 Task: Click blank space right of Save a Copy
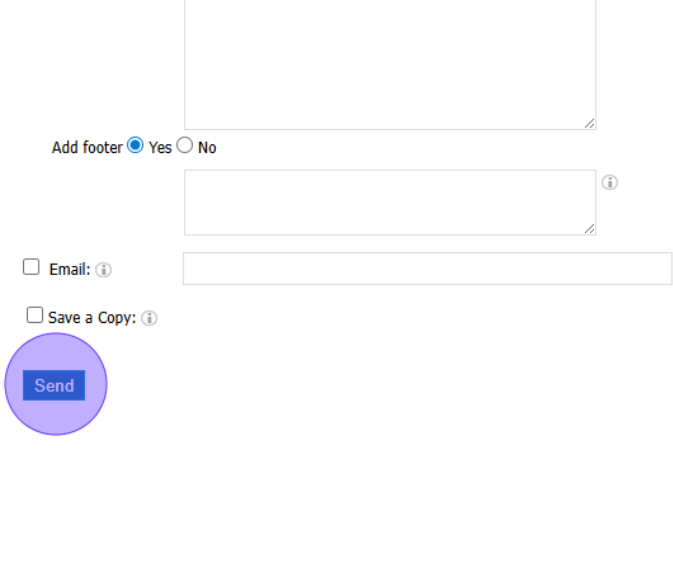[400, 318]
